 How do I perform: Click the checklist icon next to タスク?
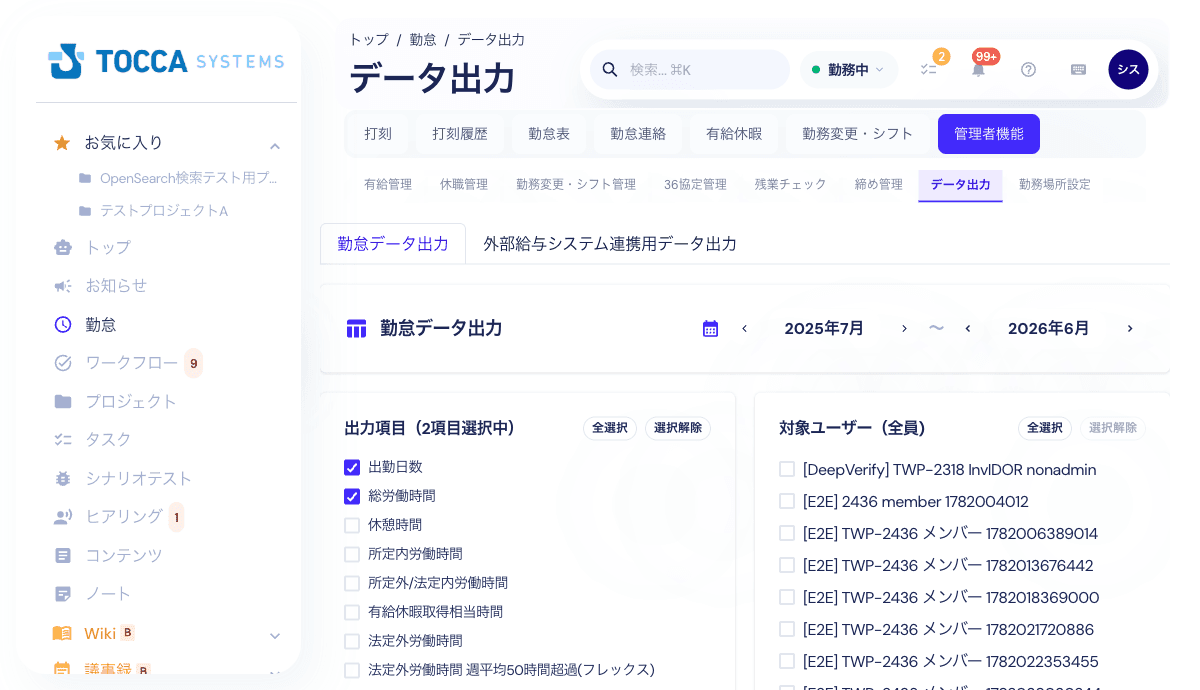coord(63,440)
